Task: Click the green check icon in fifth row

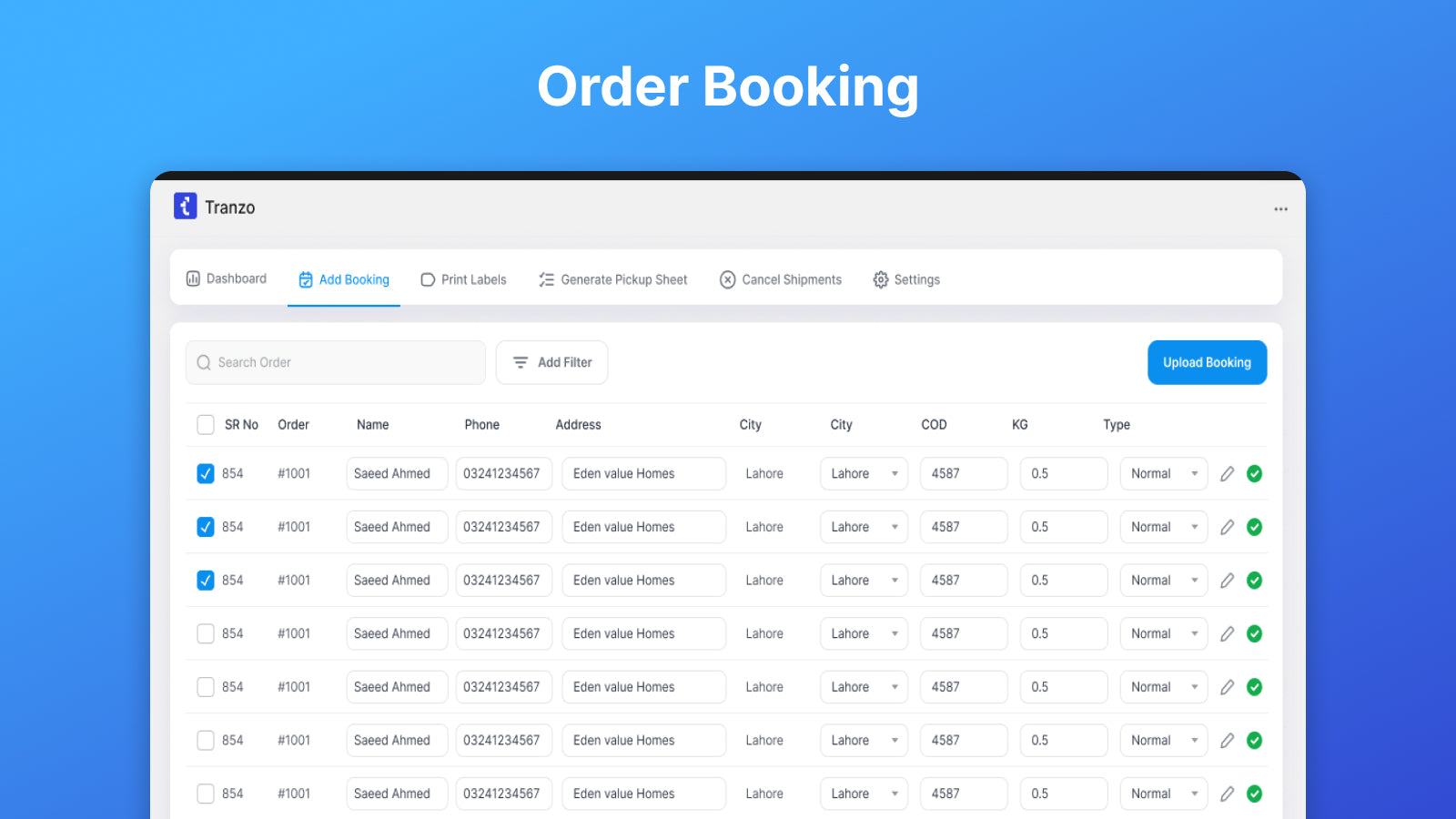Action: click(1254, 687)
